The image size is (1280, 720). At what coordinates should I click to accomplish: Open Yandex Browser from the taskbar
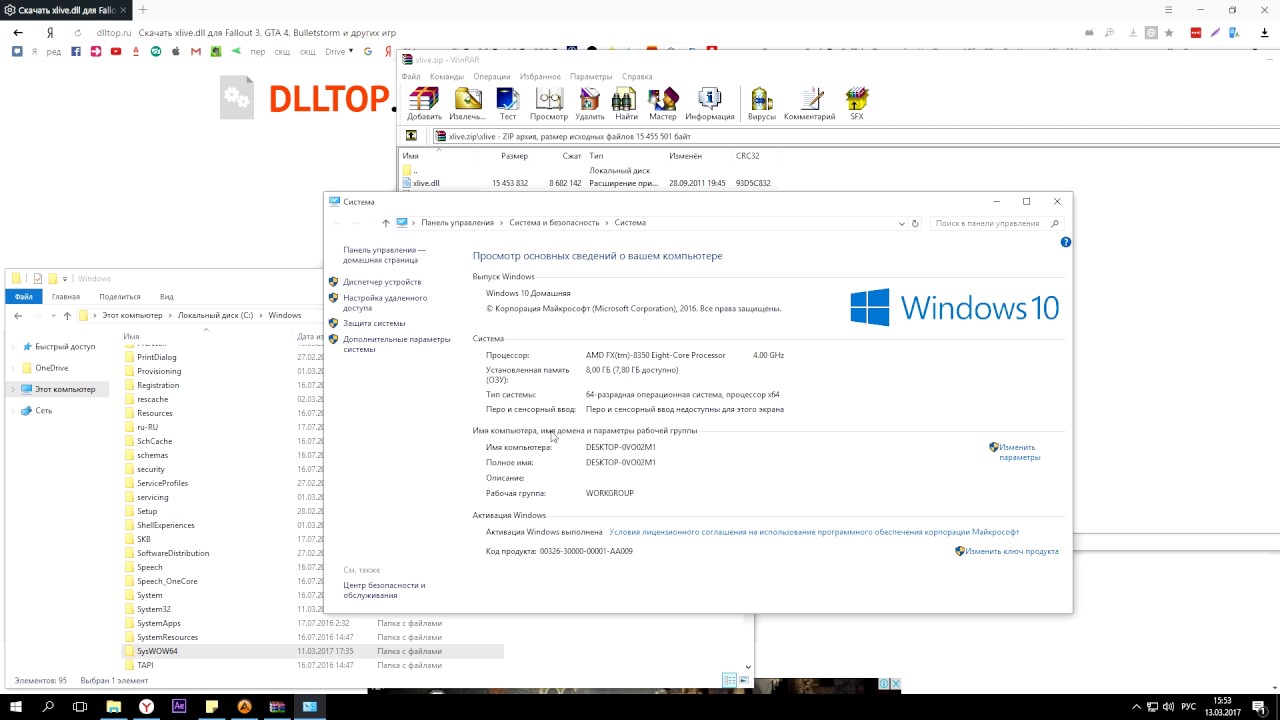[x=146, y=706]
